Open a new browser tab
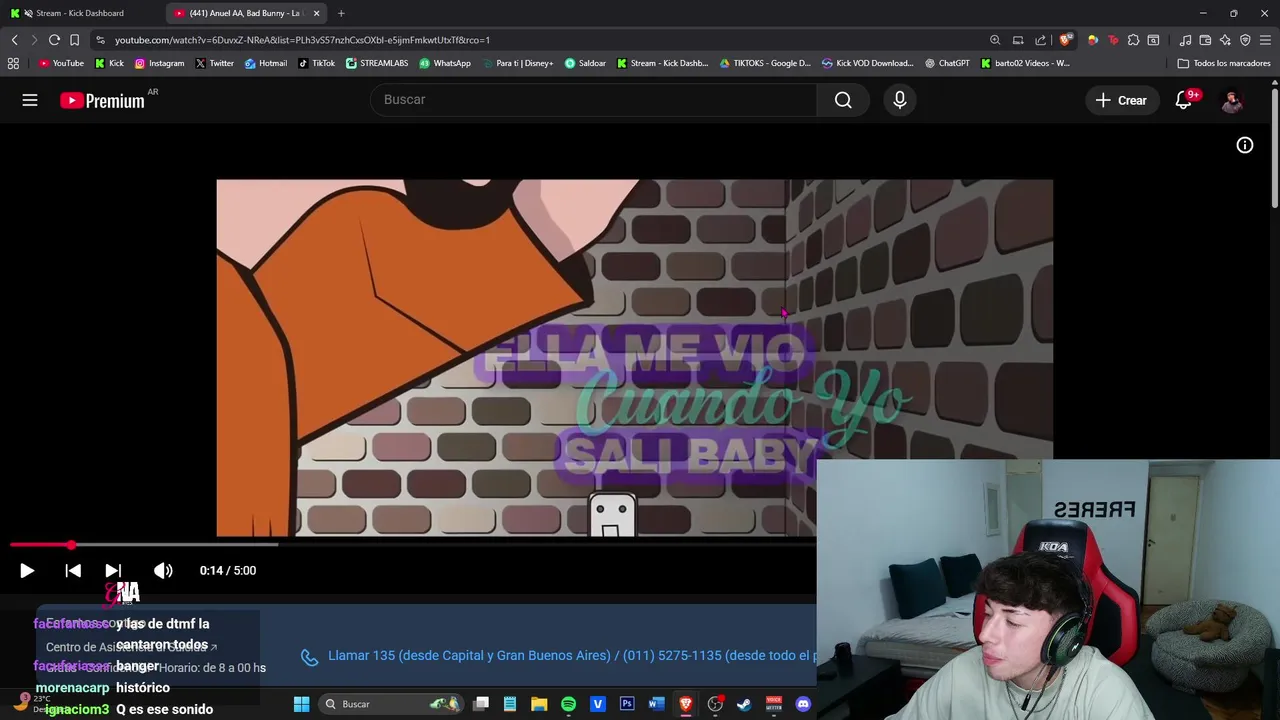The image size is (1280, 720). (x=341, y=13)
